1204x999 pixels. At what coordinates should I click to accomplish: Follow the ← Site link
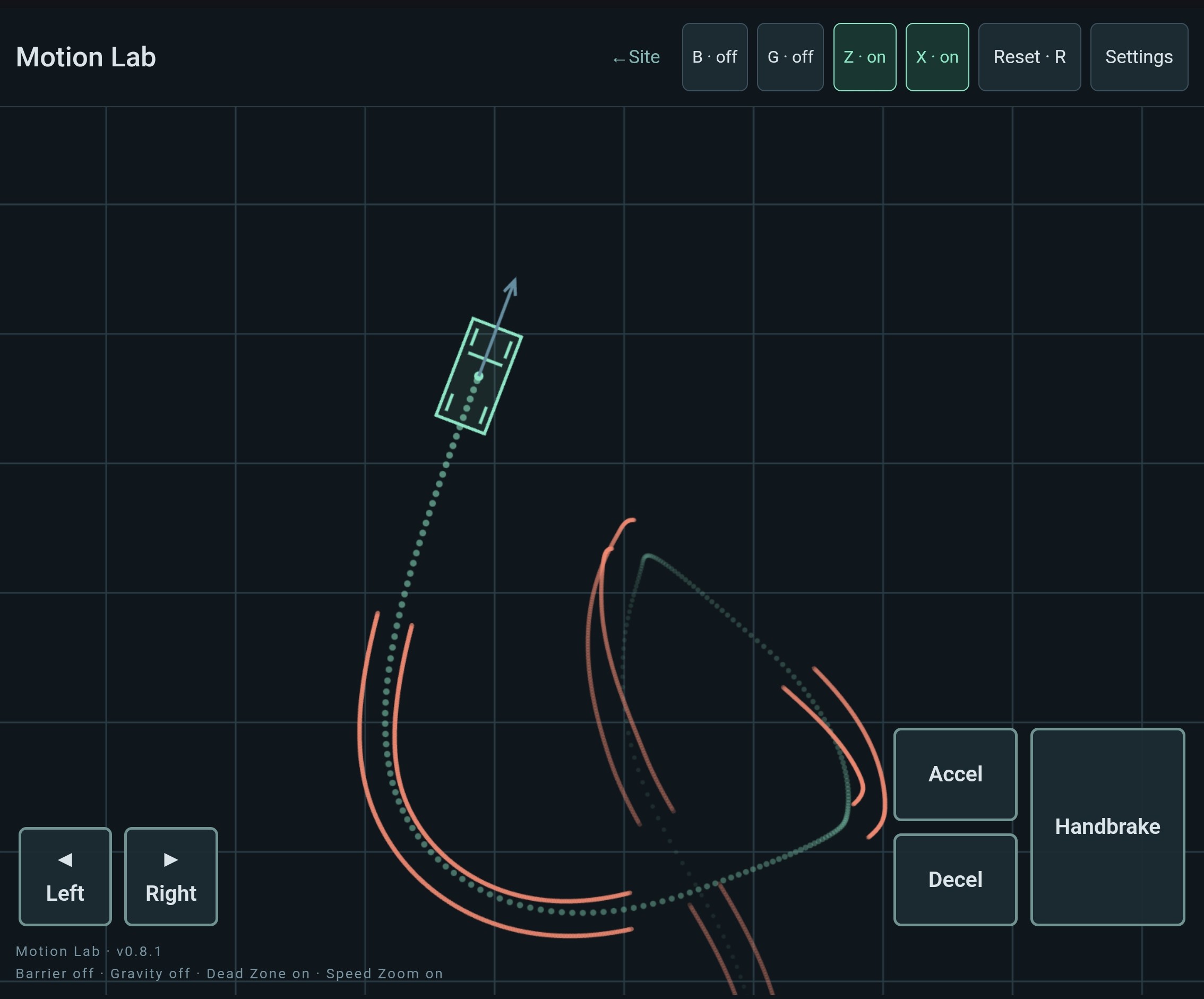[636, 57]
